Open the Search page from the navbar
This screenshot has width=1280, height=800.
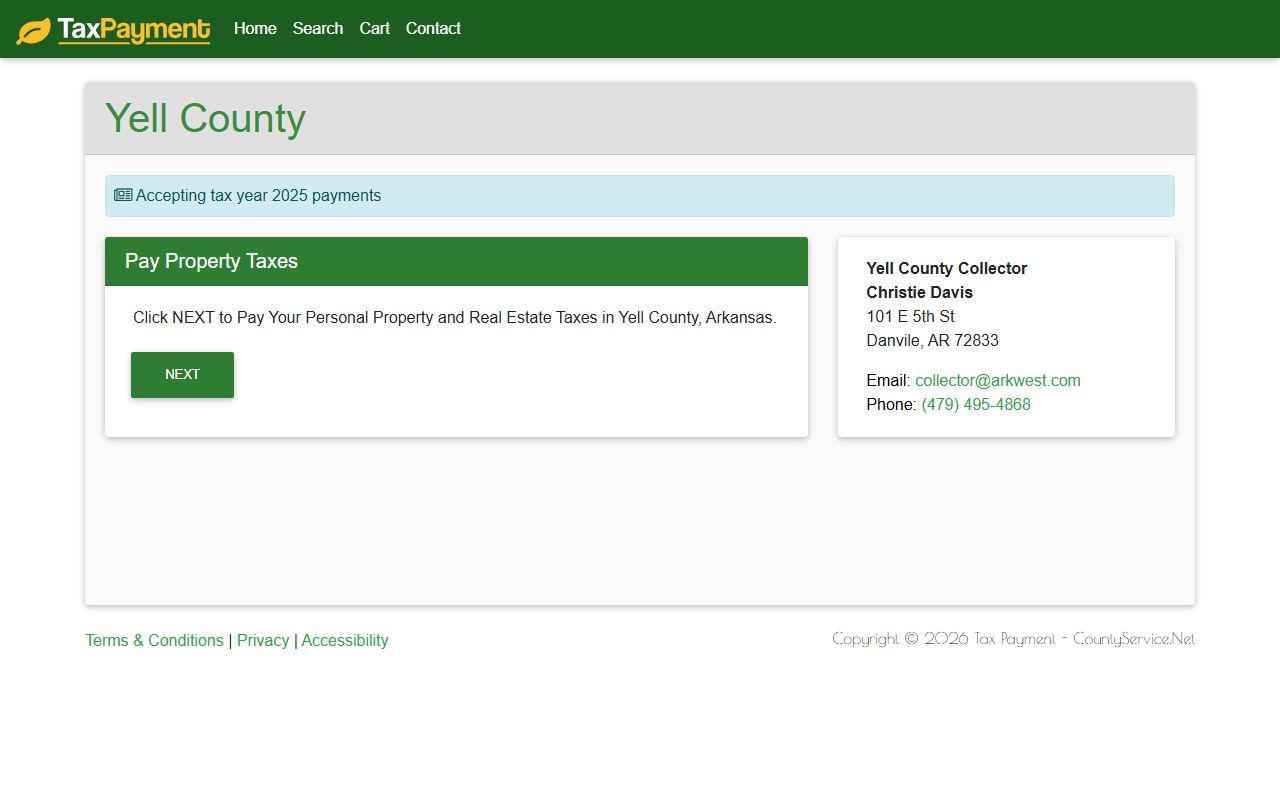click(318, 28)
